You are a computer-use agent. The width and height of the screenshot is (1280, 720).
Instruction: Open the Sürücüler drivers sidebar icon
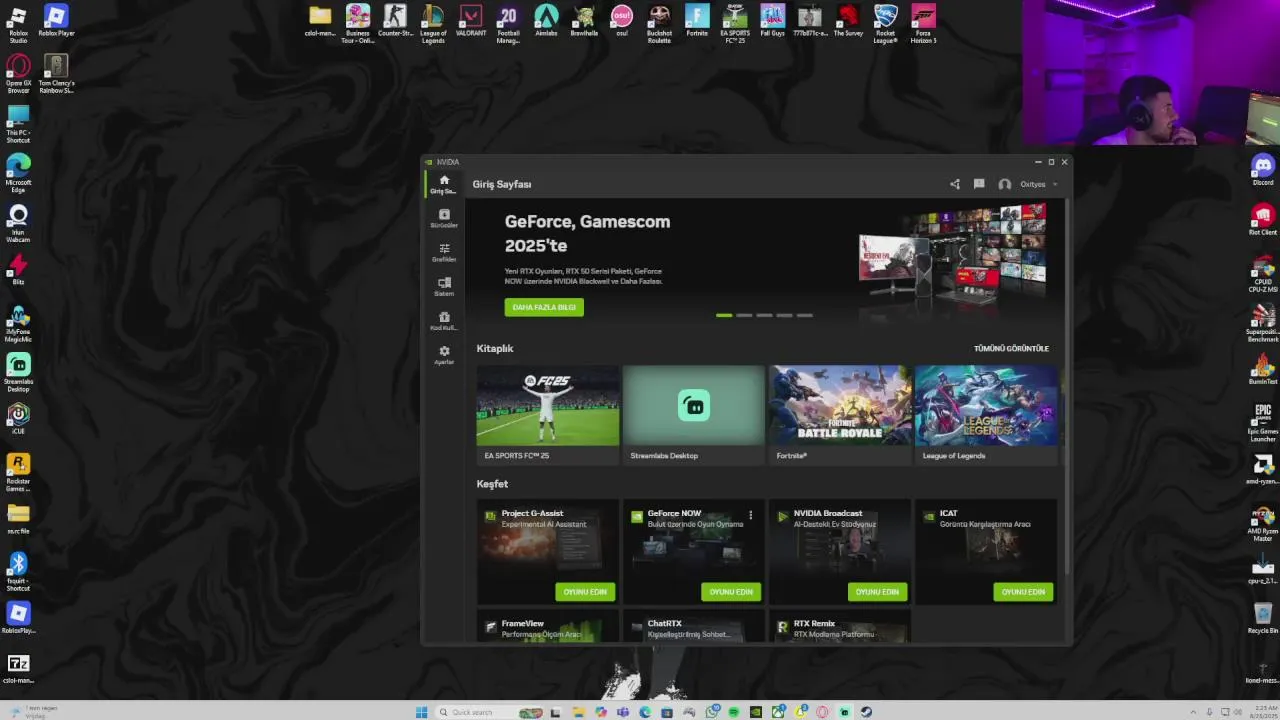pos(444,218)
